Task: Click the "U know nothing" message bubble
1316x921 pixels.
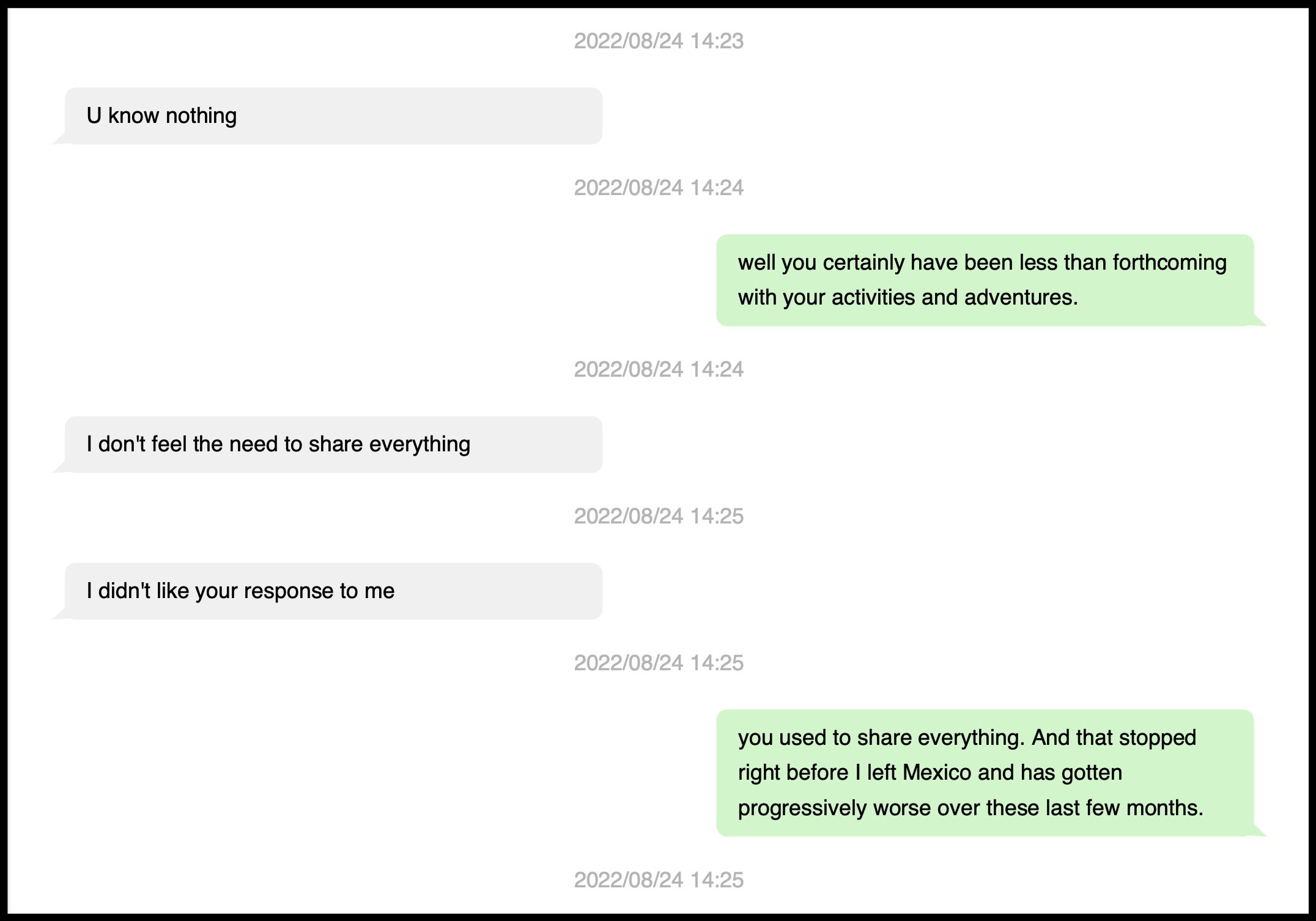Action: 333,116
